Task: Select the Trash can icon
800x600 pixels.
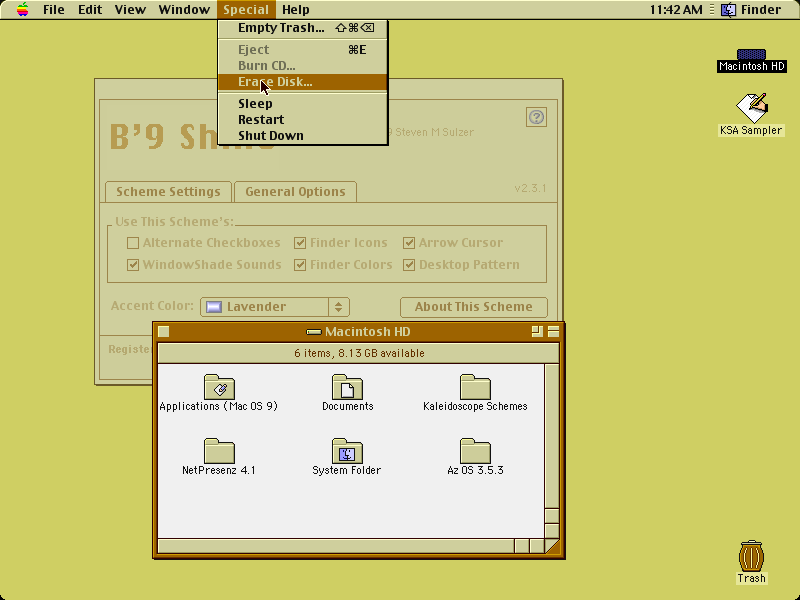Action: tap(751, 557)
